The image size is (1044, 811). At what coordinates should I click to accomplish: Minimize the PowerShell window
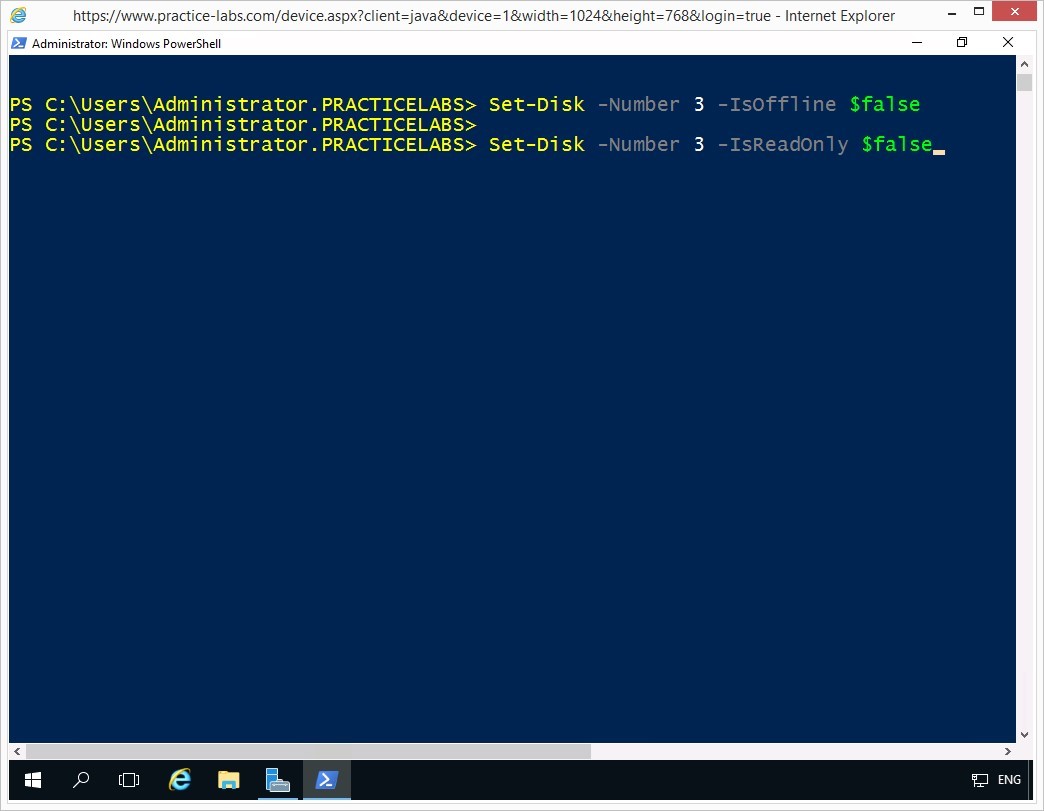[x=916, y=43]
